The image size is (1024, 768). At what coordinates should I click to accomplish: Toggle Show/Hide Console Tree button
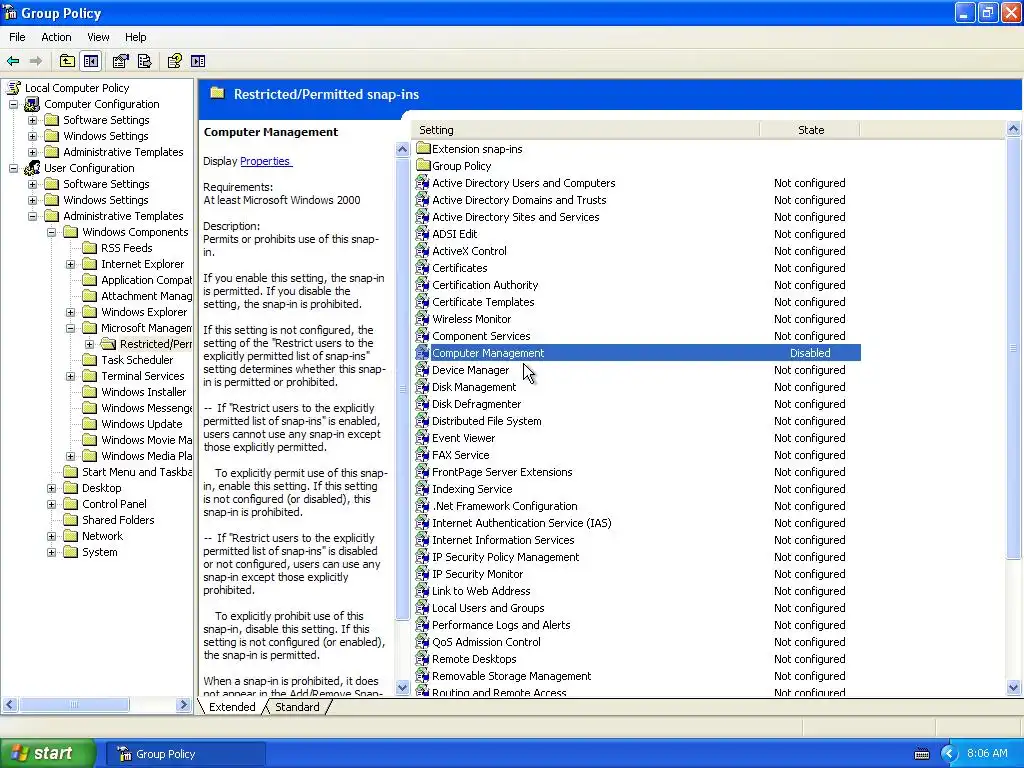point(91,61)
